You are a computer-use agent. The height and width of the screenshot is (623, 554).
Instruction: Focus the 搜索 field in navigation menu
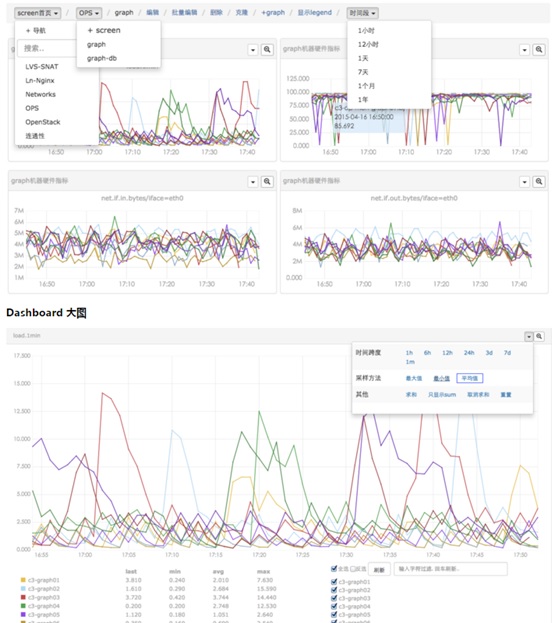pos(47,48)
